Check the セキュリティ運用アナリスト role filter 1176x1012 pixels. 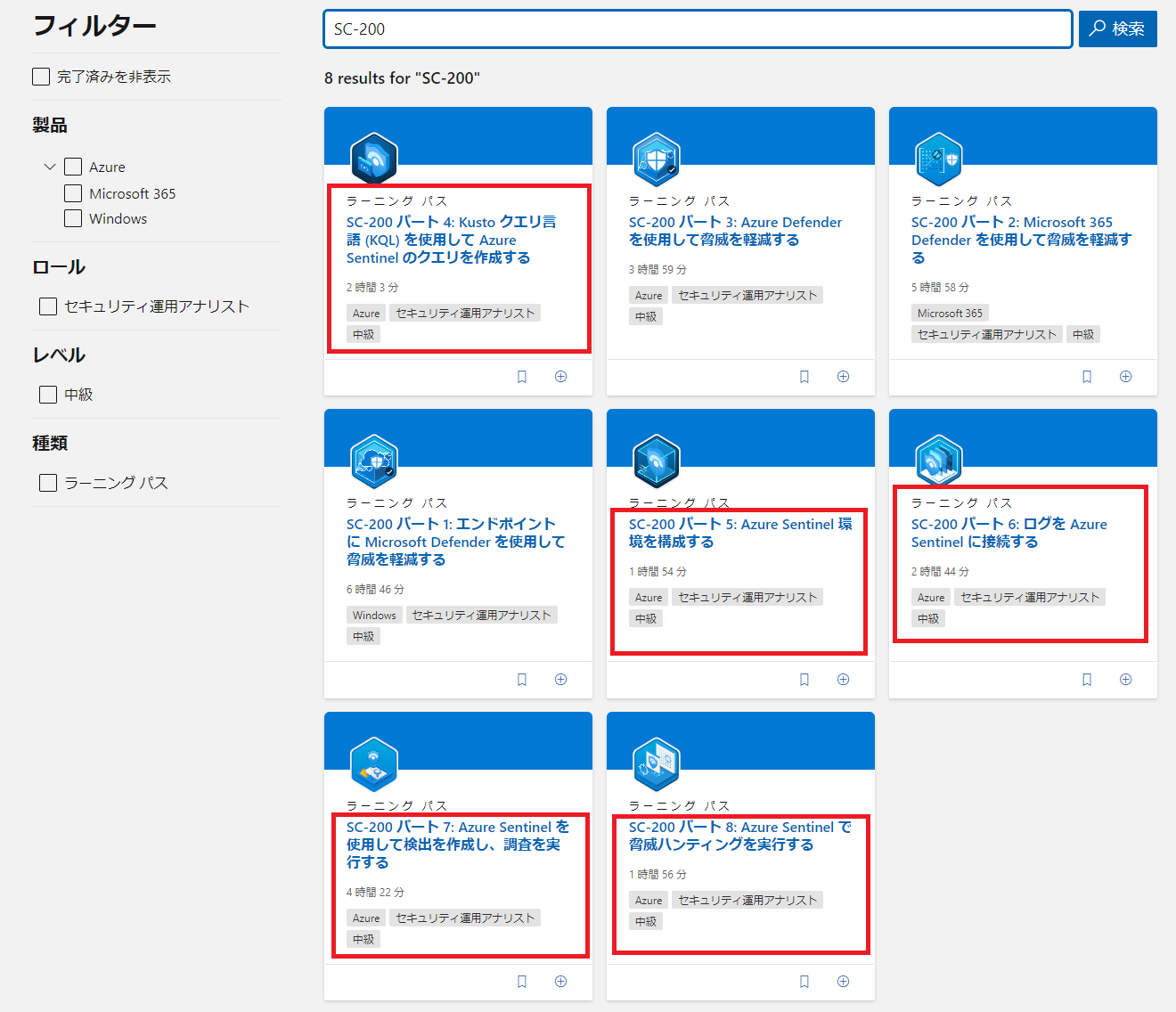coord(48,306)
